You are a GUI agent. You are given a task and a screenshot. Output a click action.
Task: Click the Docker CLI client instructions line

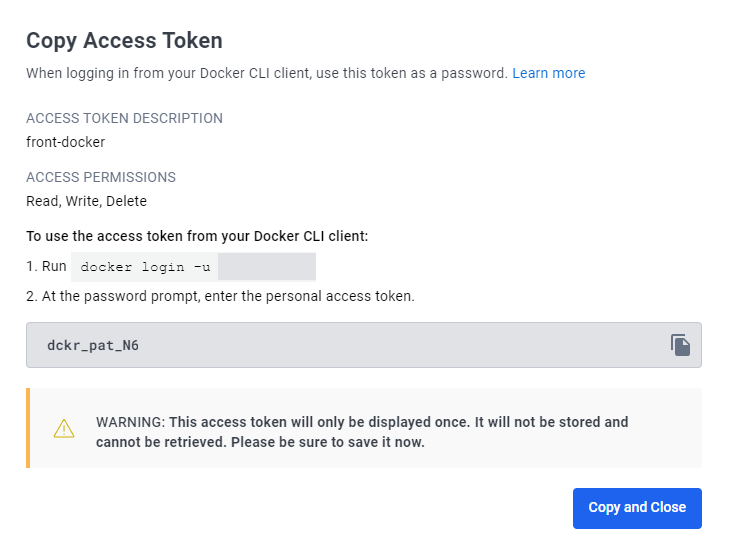[x=197, y=236]
